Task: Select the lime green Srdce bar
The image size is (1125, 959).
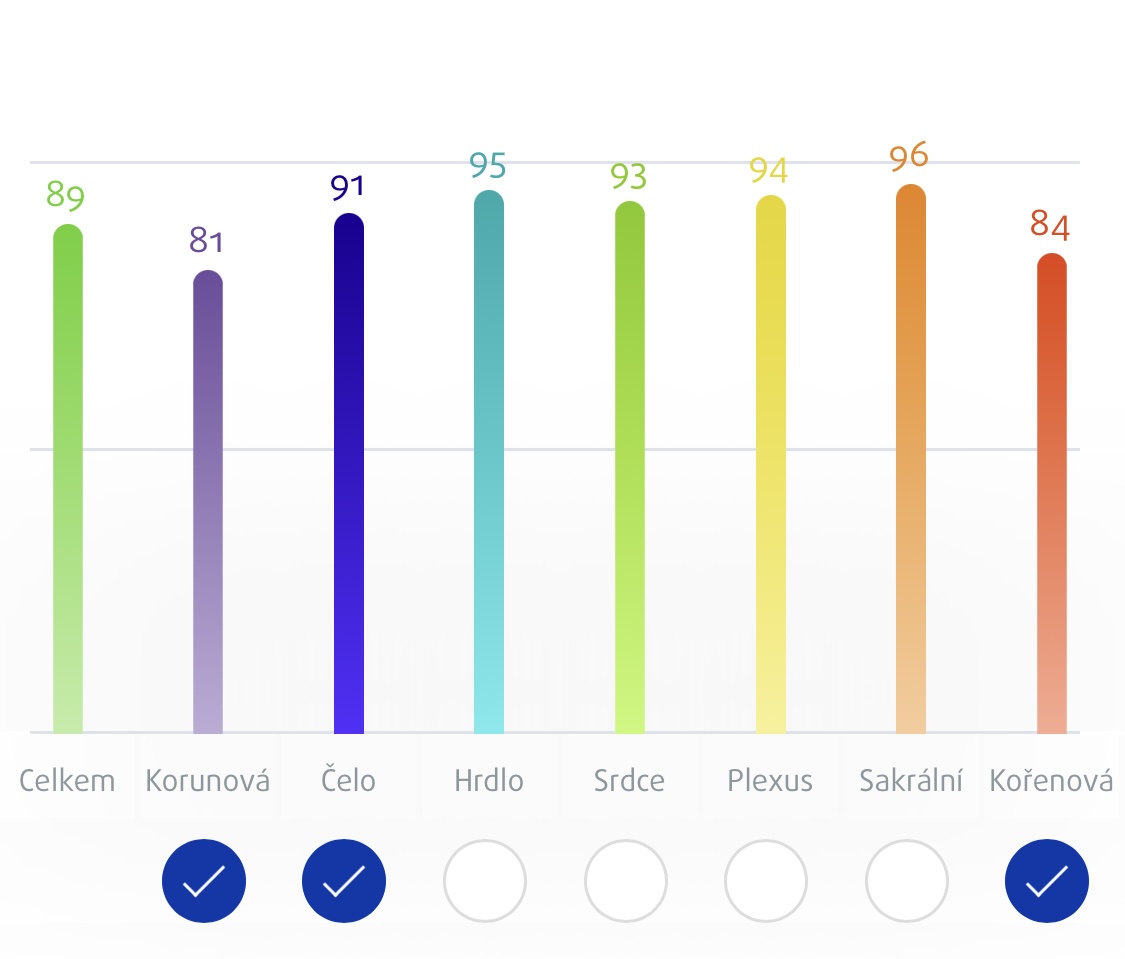Action: coord(630,468)
